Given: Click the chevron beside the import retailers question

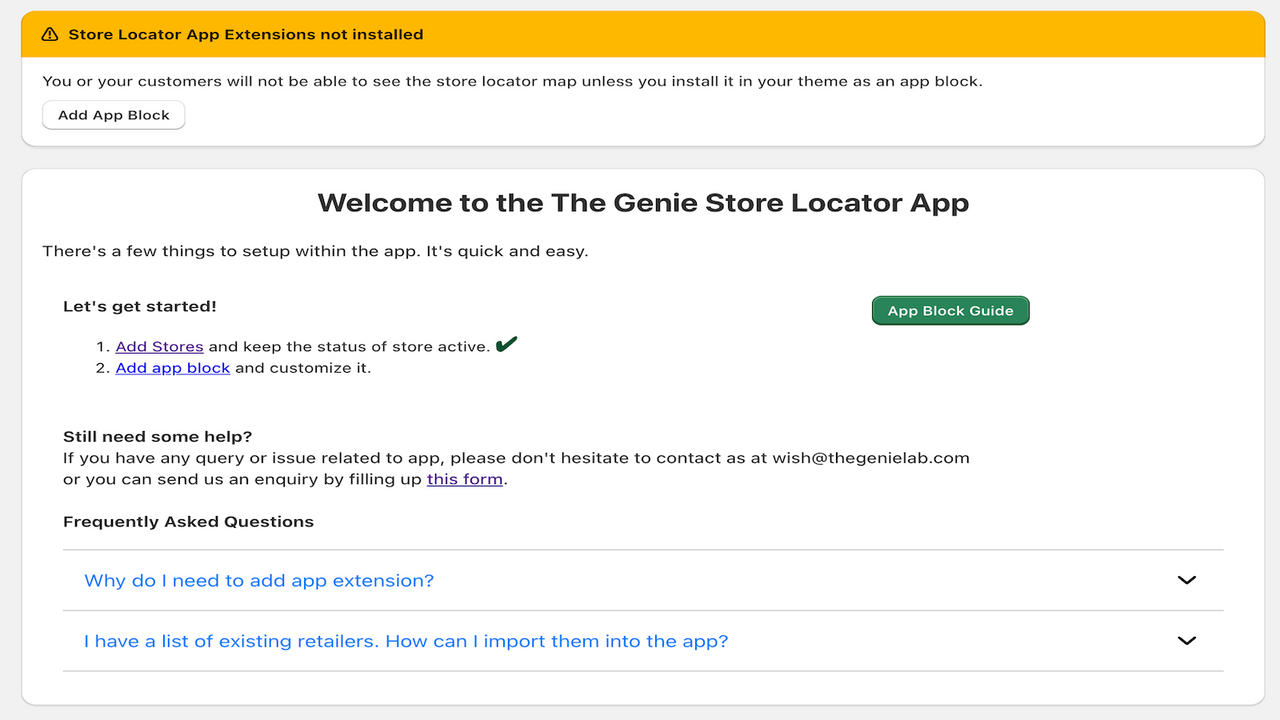Looking at the screenshot, I should [1186, 641].
